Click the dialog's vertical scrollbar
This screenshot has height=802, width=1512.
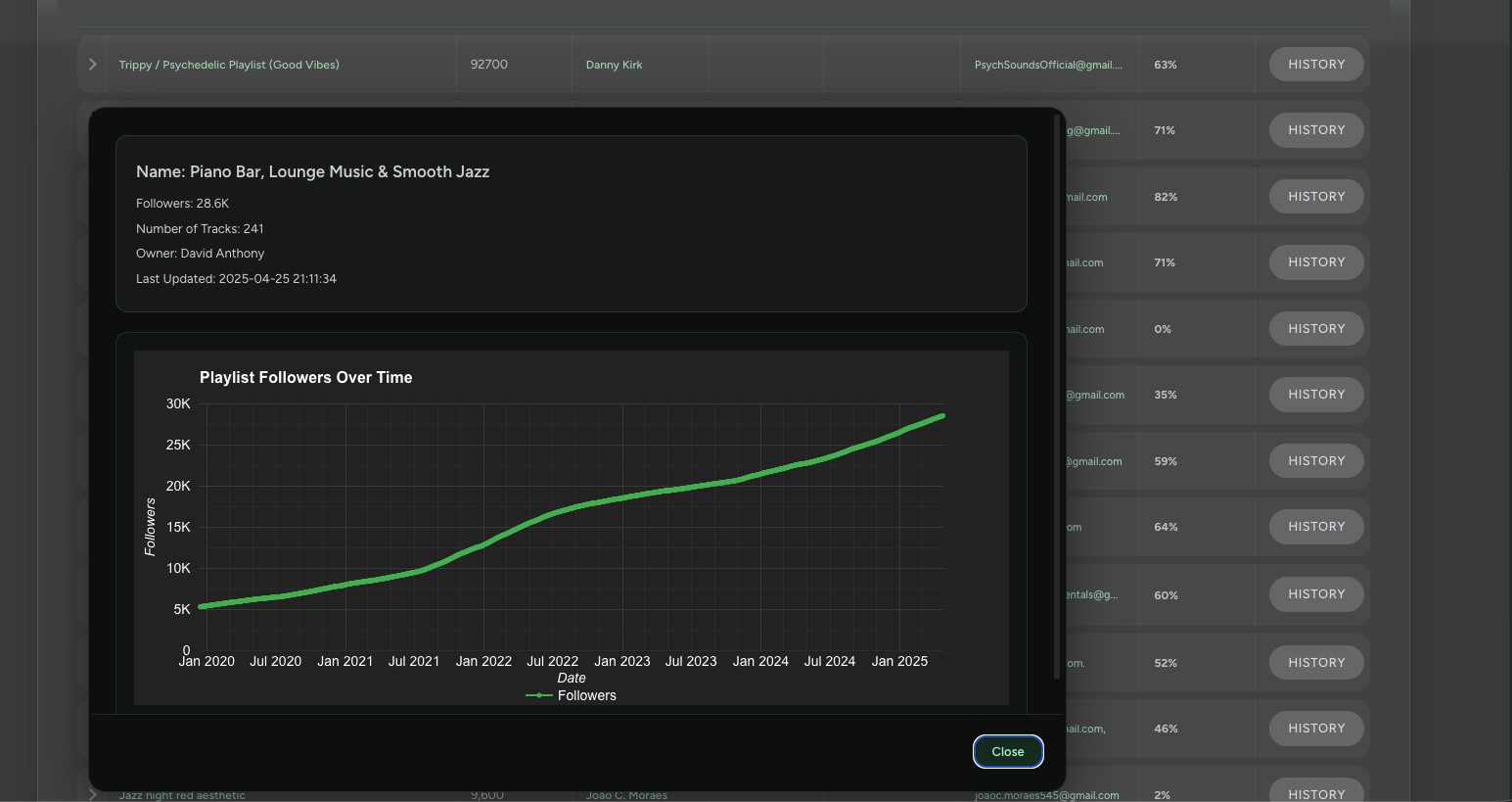[1057, 397]
